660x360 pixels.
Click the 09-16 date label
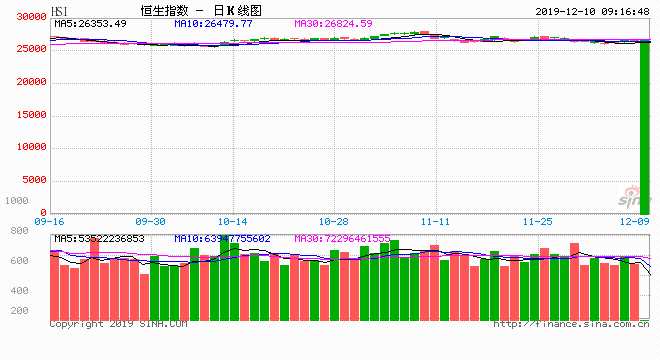tap(49, 221)
